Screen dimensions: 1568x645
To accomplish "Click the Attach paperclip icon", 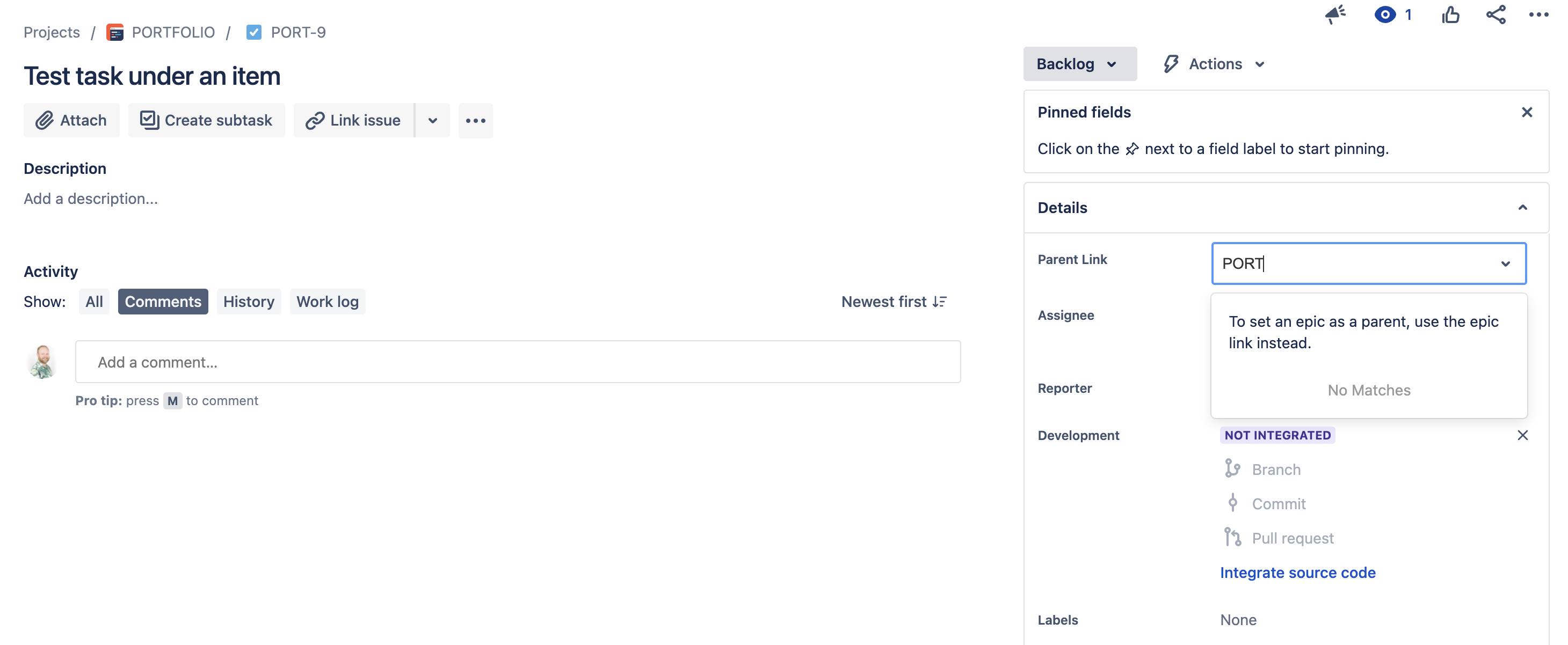I will tap(45, 120).
